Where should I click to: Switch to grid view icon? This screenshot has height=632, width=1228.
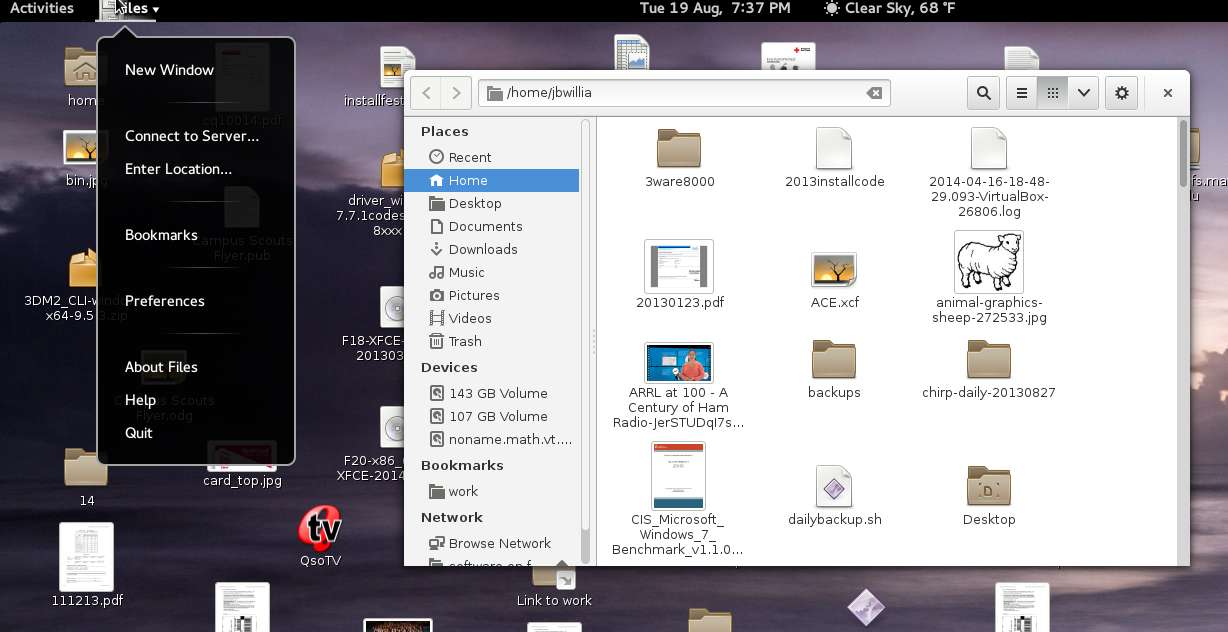[x=1053, y=93]
